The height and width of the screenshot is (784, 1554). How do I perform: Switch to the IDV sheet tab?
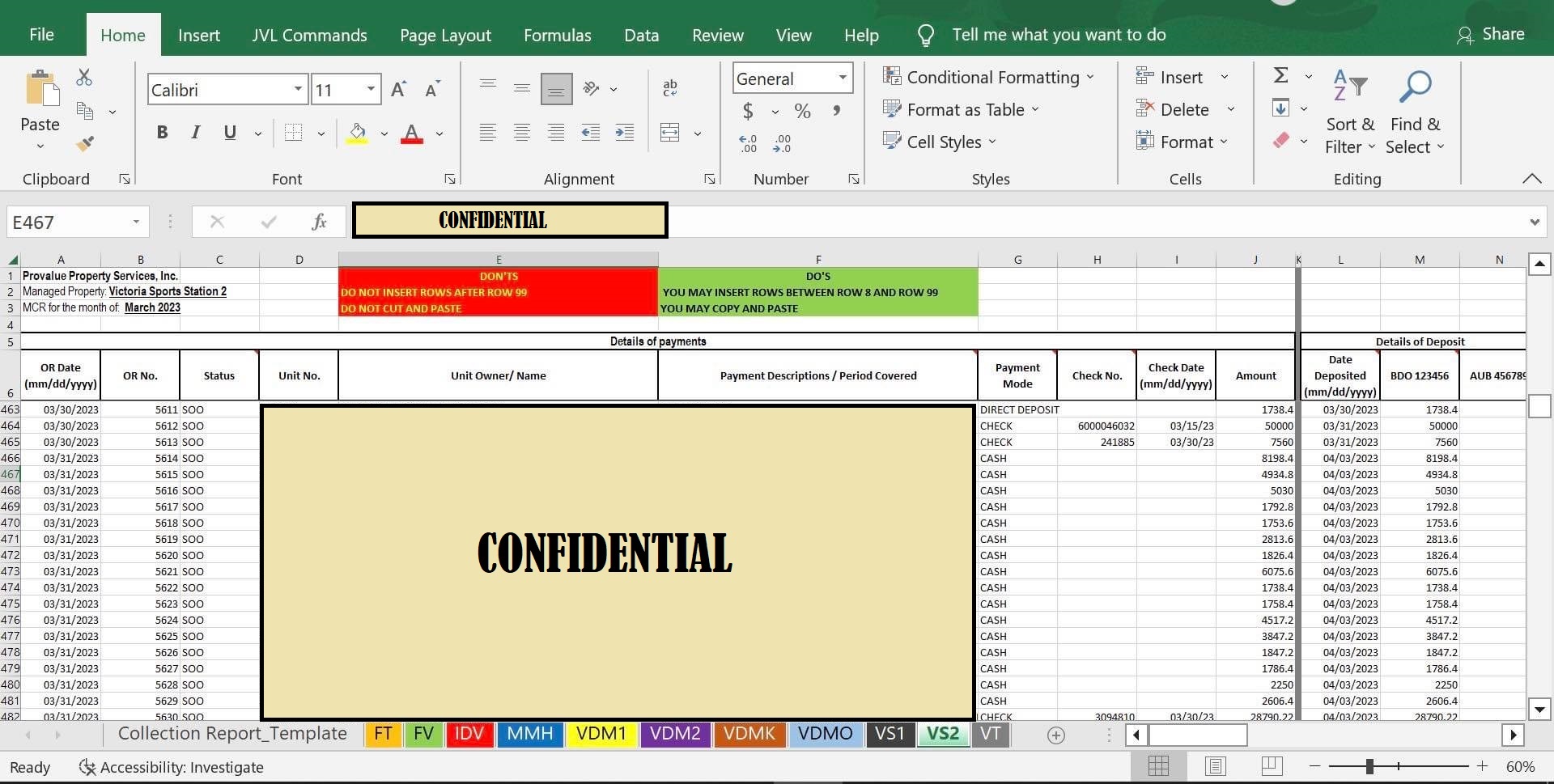tap(469, 734)
